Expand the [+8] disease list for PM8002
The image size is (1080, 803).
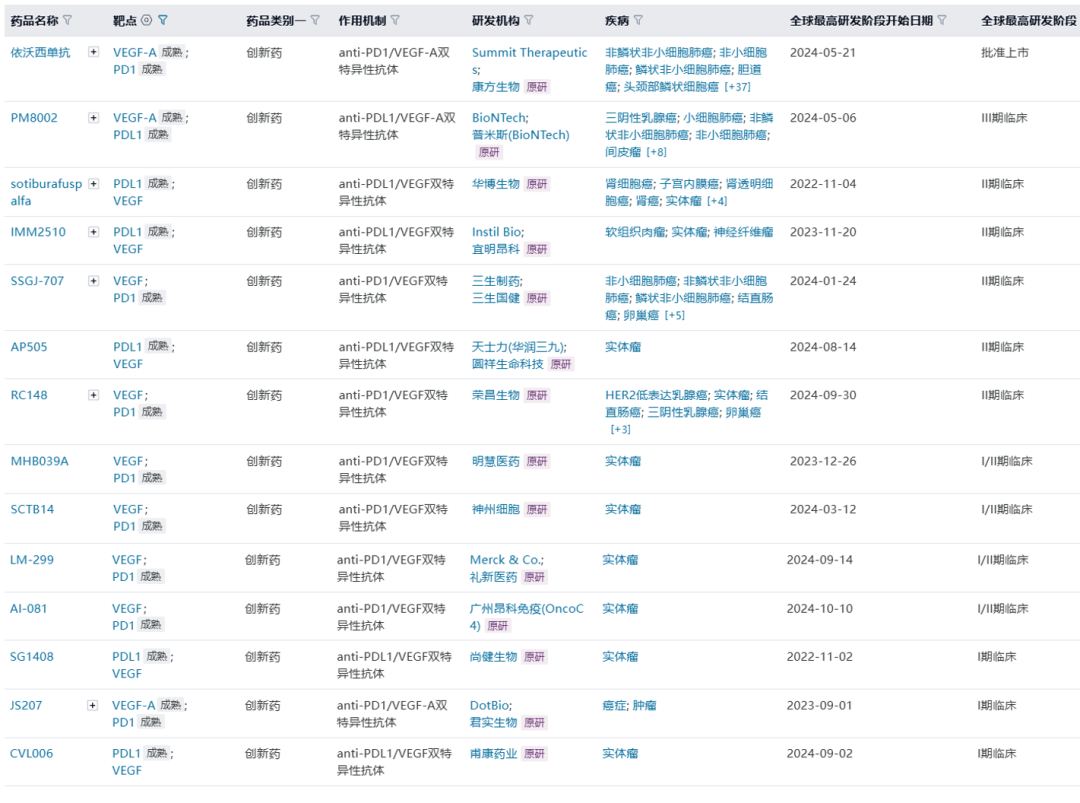pyautogui.click(x=656, y=152)
